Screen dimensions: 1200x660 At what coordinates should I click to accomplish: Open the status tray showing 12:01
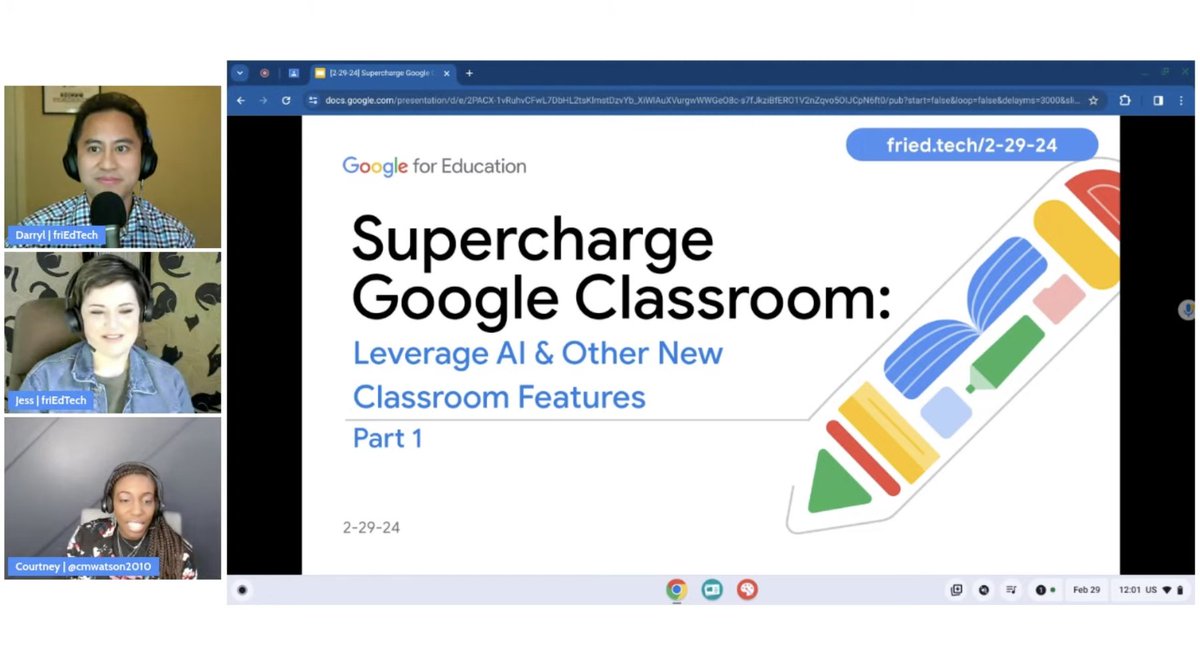pos(1152,590)
